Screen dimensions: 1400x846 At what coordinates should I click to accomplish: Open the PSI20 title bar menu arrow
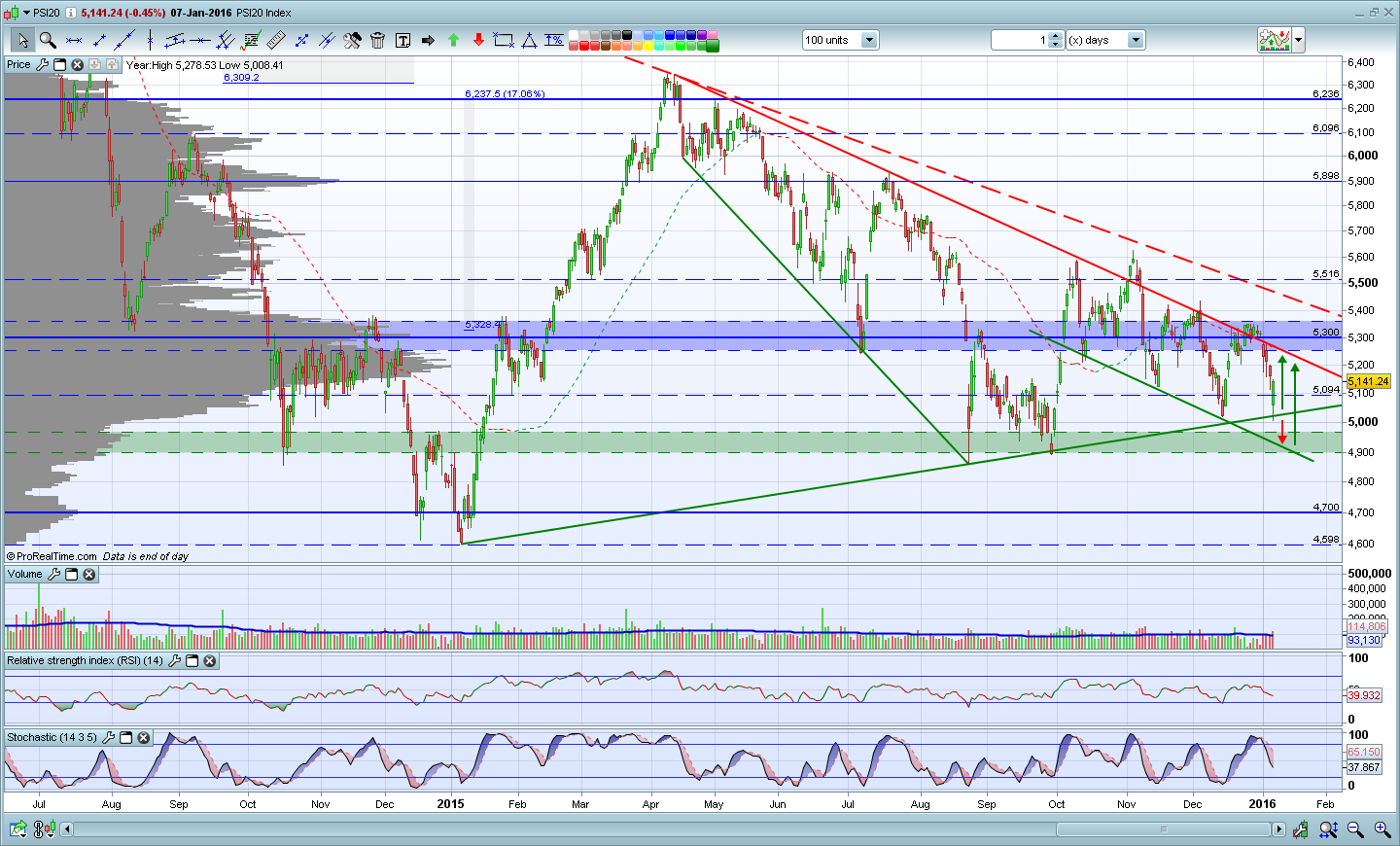(25, 13)
